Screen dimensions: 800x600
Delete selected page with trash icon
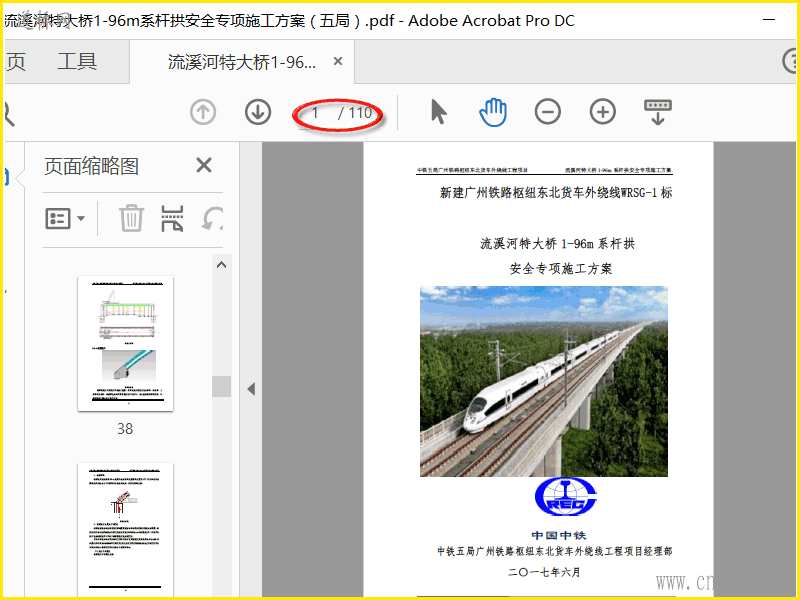click(x=132, y=218)
